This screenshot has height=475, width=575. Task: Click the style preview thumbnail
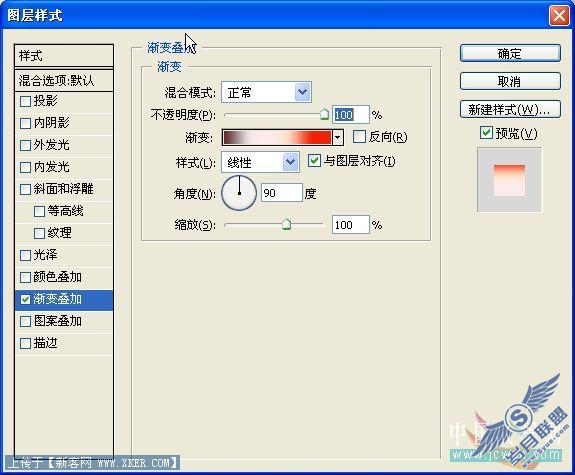pyautogui.click(x=509, y=180)
